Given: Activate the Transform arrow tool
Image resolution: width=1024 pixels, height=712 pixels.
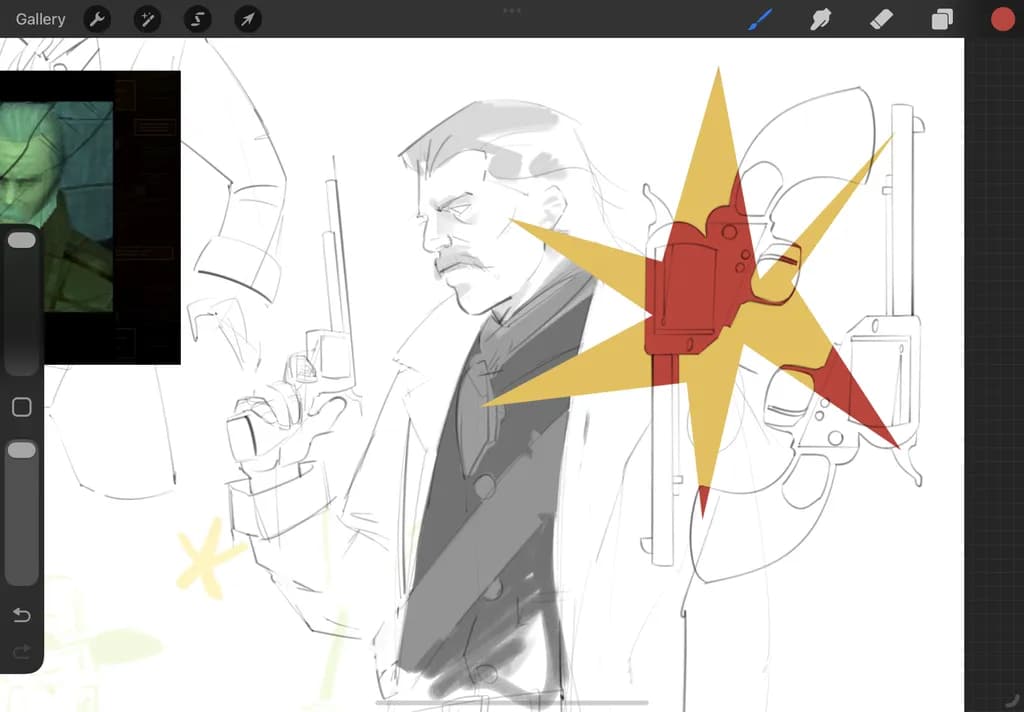Looking at the screenshot, I should (248, 20).
